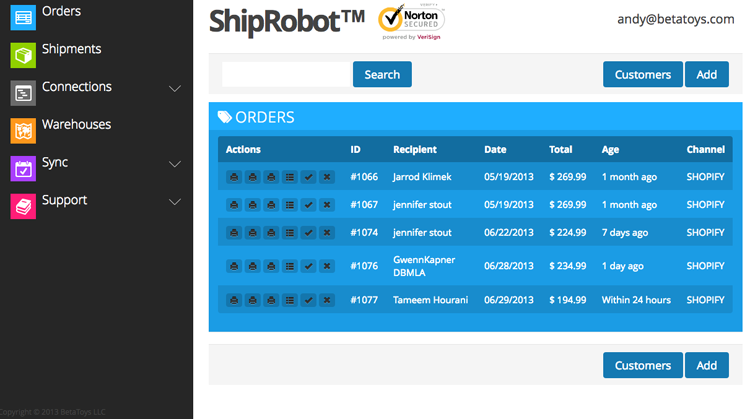Click the ShipRobot logo title
Viewport: 750px width, 419px height.
pos(287,22)
